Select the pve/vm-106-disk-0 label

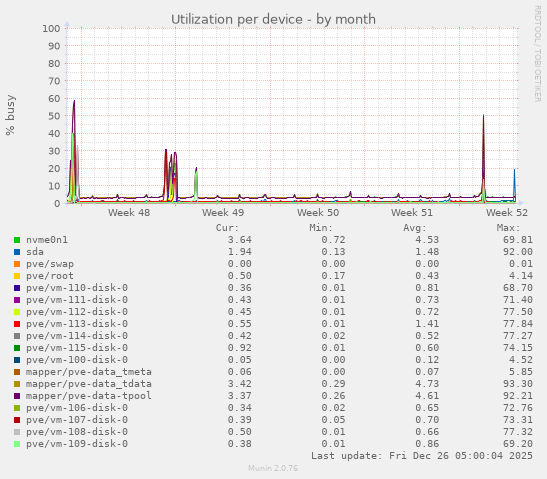tap(77, 408)
